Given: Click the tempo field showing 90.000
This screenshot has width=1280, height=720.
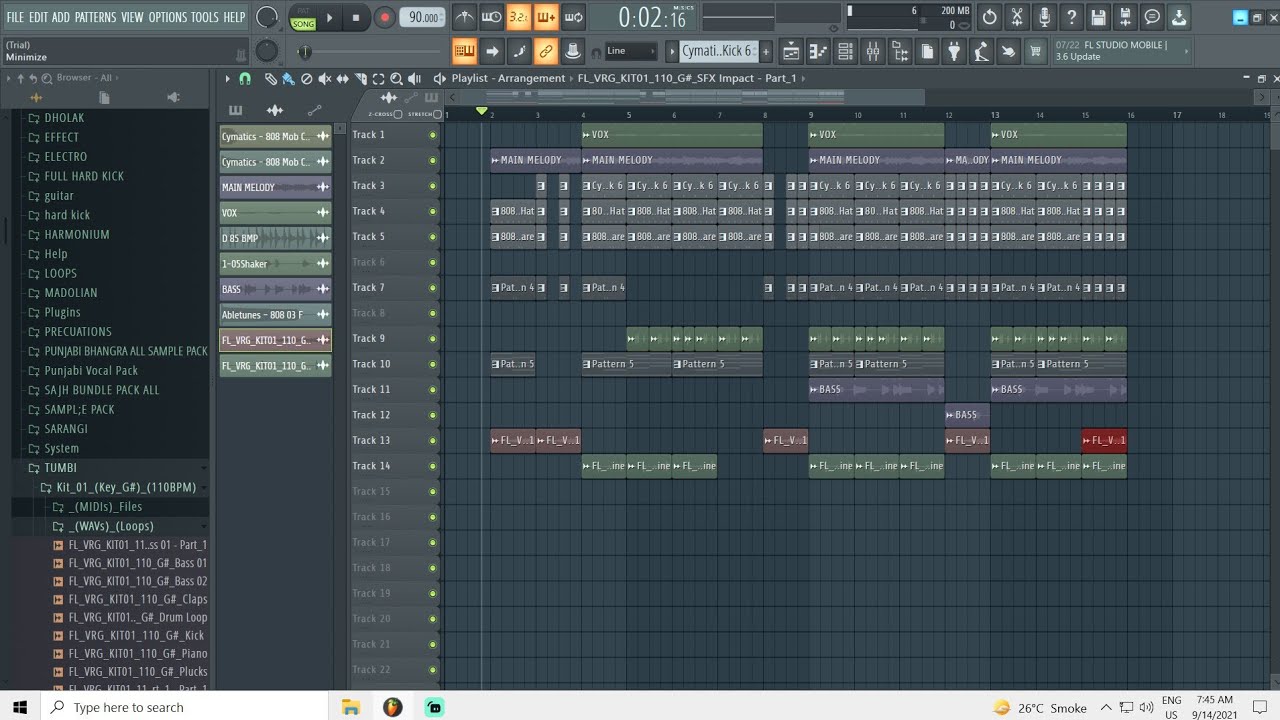Looking at the screenshot, I should (422, 17).
